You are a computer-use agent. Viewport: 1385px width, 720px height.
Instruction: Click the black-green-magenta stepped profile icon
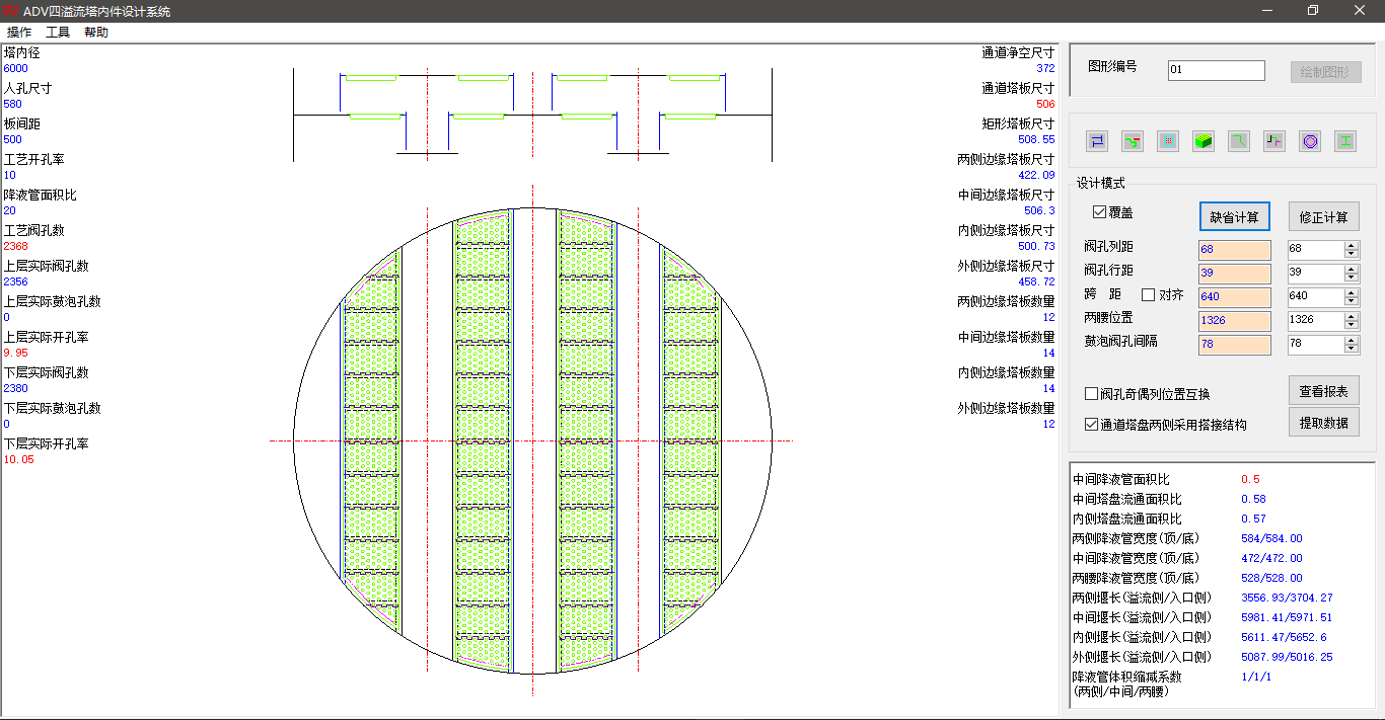click(1274, 142)
